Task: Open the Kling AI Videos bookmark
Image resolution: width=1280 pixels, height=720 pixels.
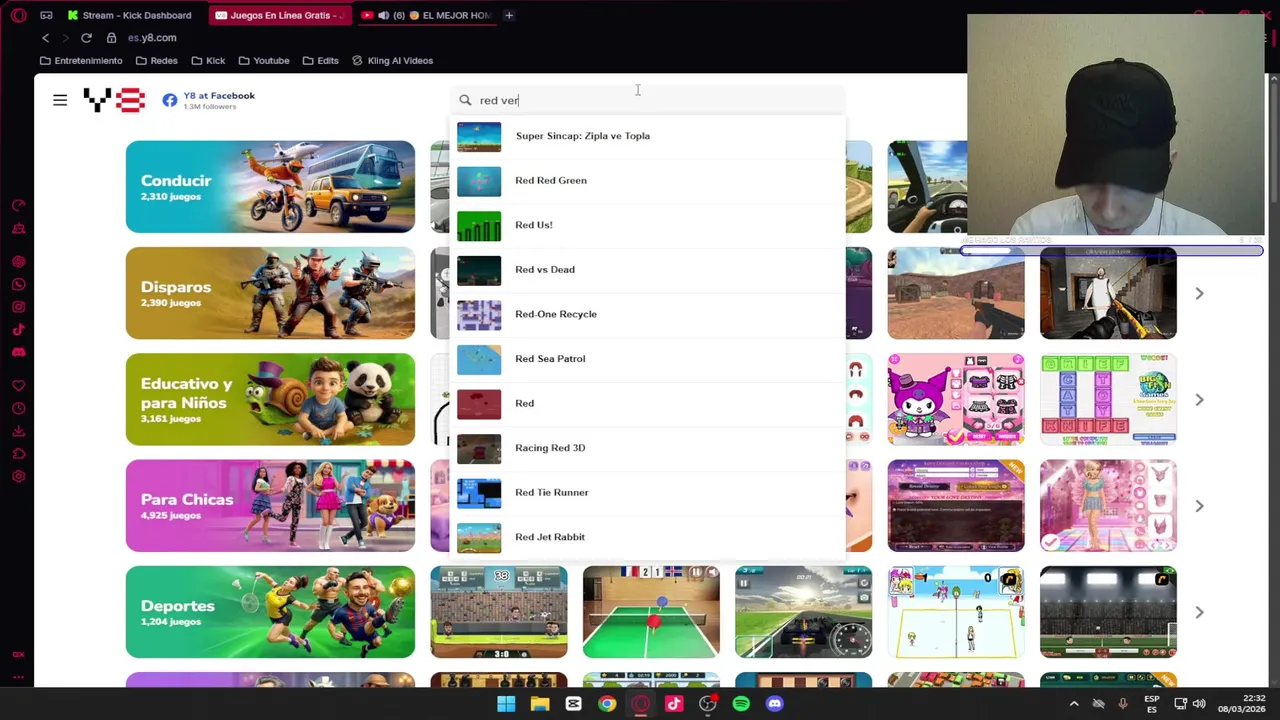Action: (393, 61)
